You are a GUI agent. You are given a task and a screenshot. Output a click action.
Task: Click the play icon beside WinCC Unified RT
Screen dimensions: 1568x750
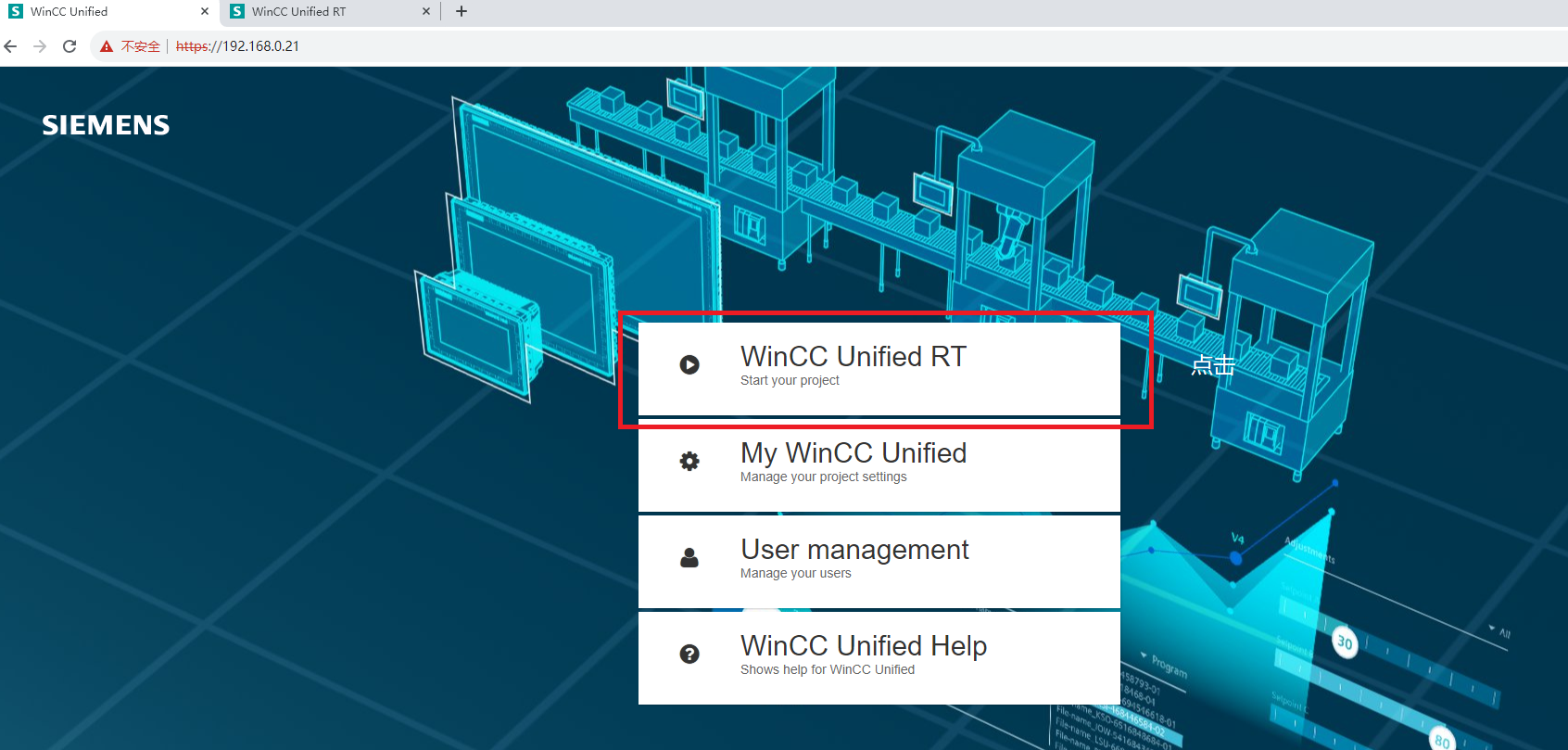pos(689,365)
